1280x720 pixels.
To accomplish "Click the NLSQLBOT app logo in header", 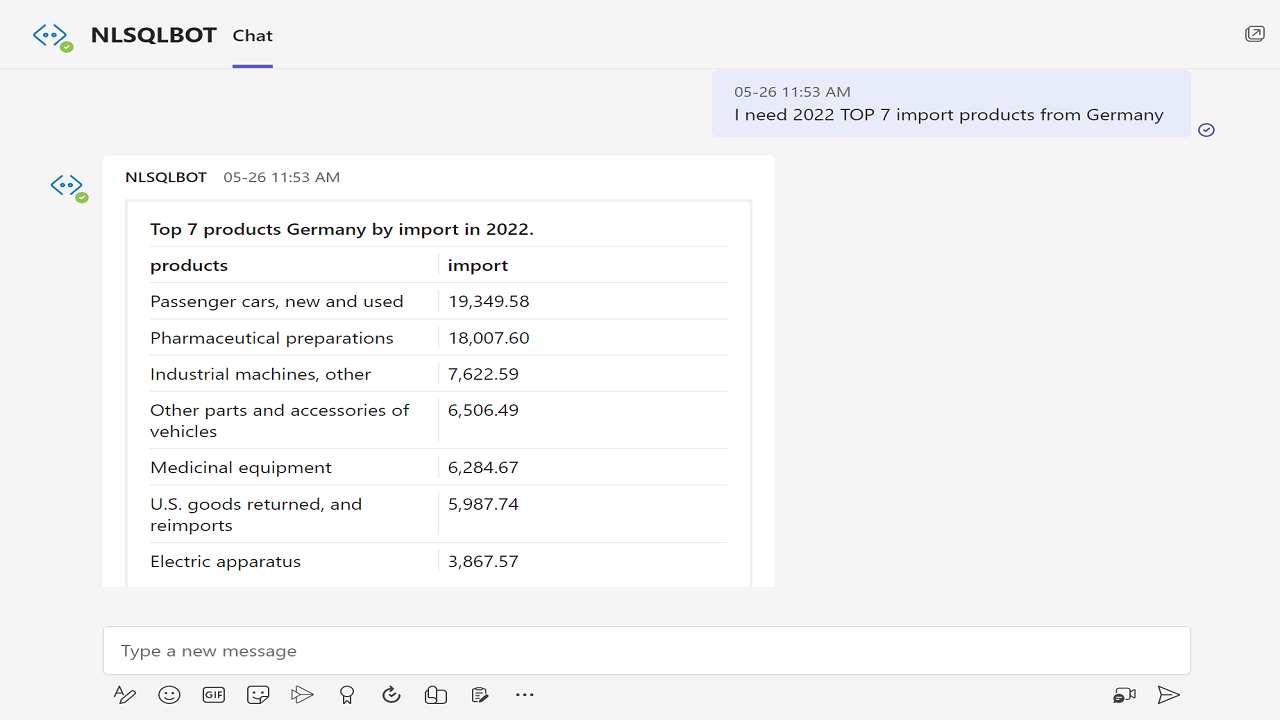I will coord(52,37).
